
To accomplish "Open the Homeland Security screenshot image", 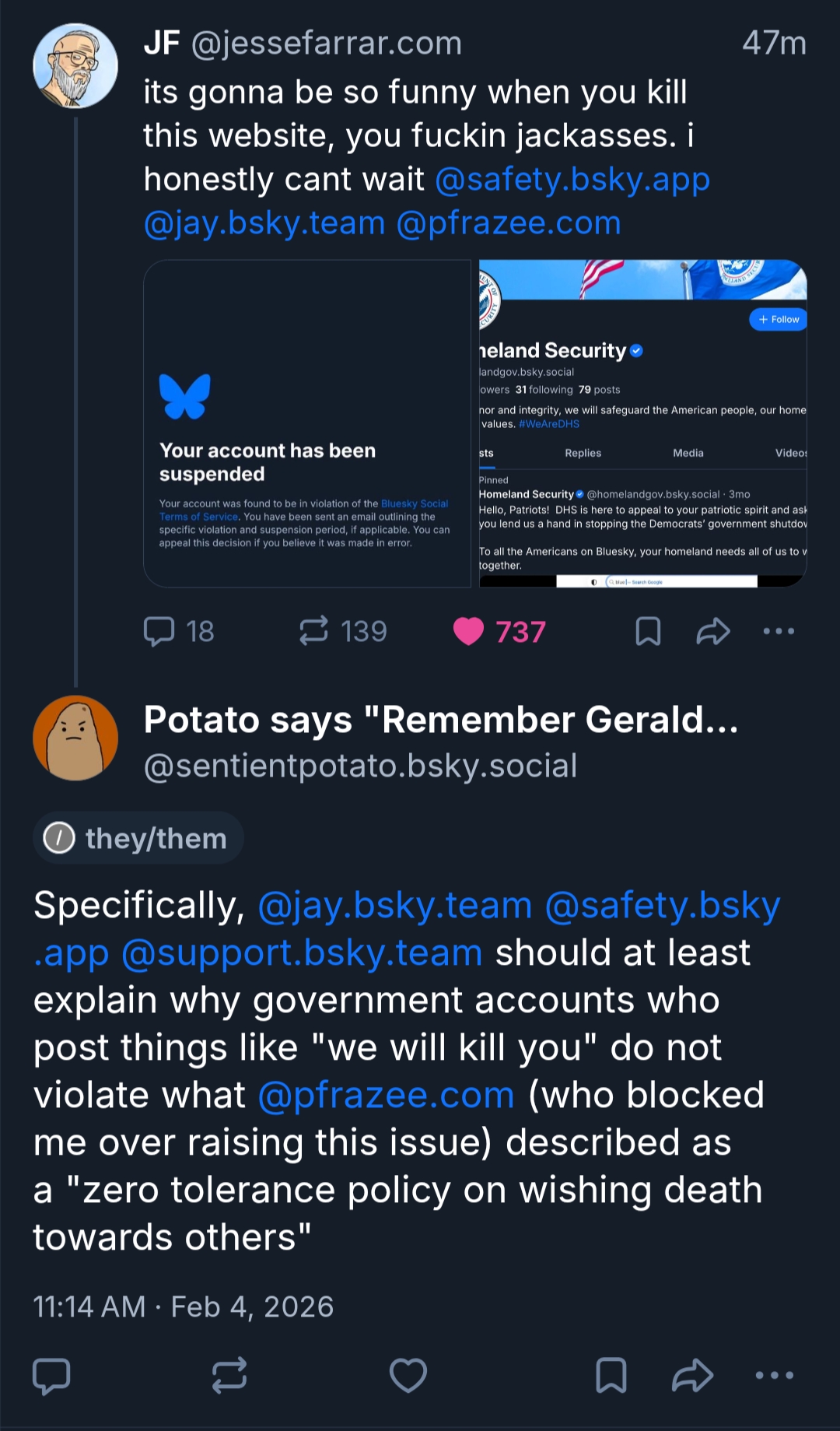I will pos(642,423).
